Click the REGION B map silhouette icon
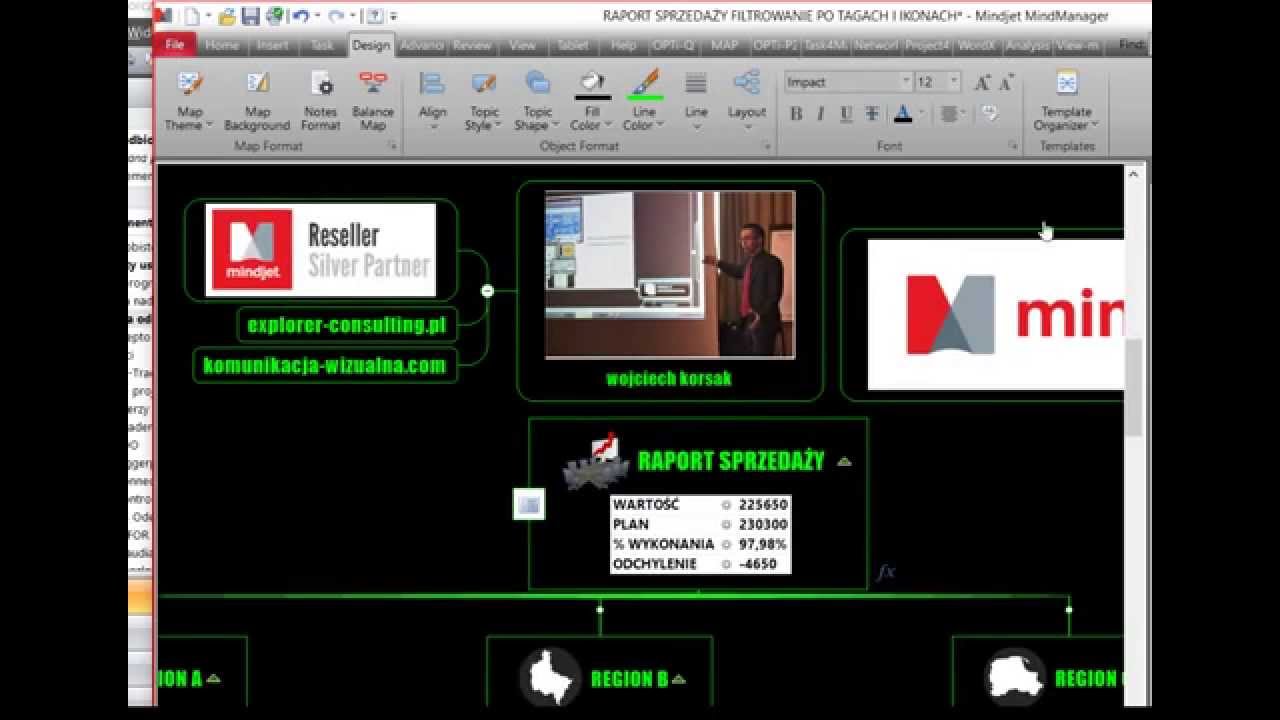The width and height of the screenshot is (1280, 720). coord(550,677)
